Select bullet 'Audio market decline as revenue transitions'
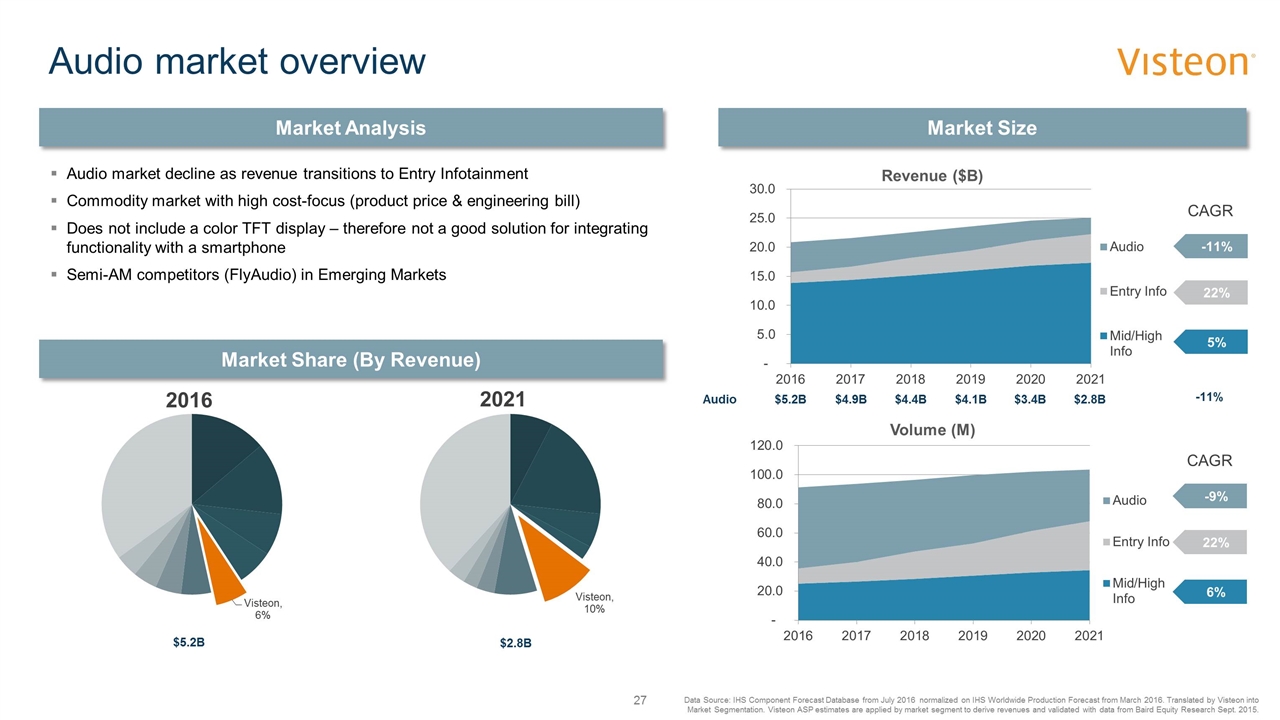The image size is (1280, 720). click(297, 172)
